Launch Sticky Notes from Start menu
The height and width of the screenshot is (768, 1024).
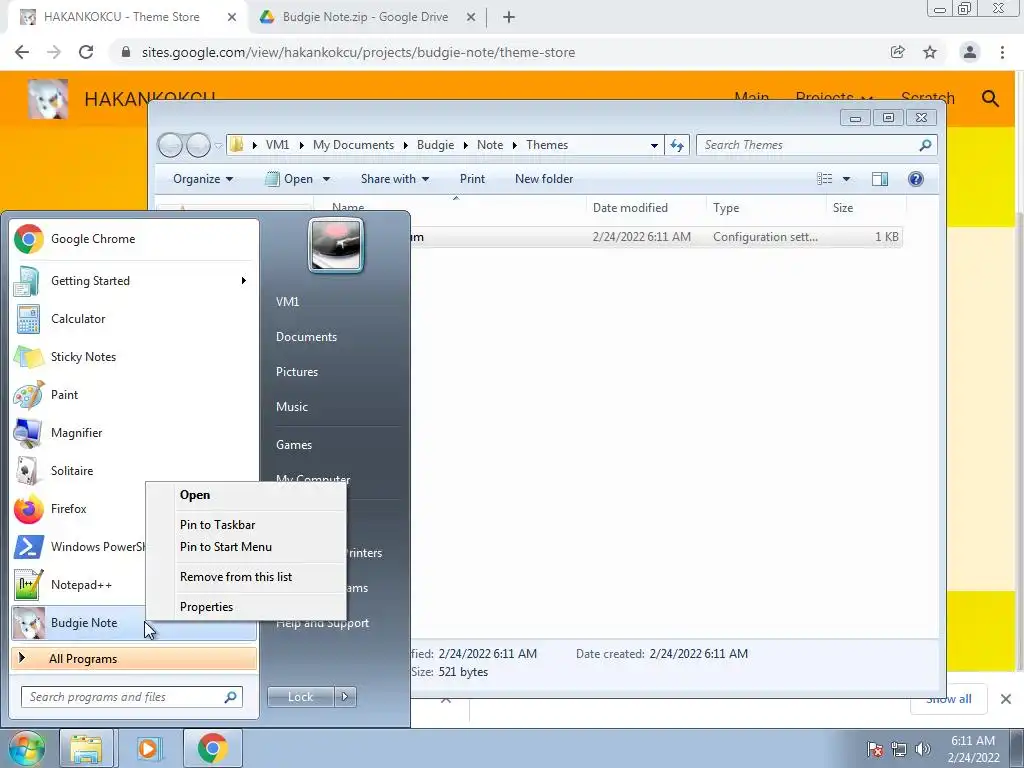pyautogui.click(x=134, y=357)
